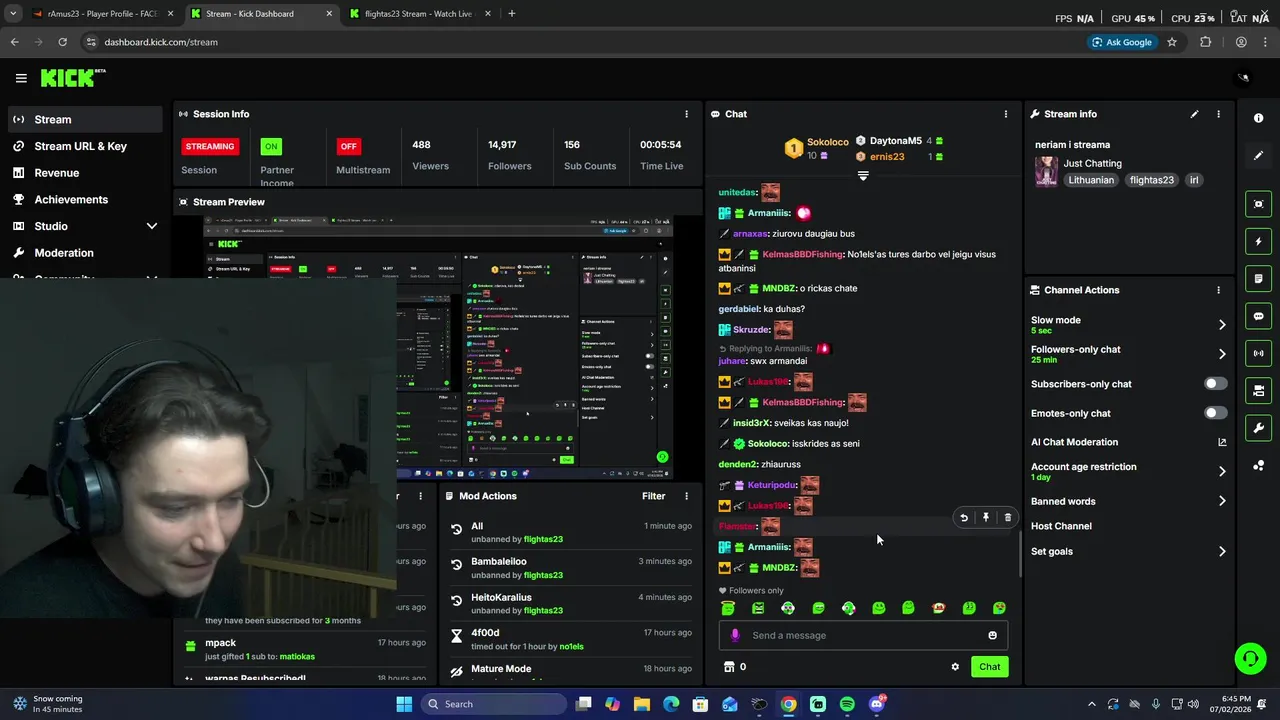1280x720 pixels.
Task: Click the shop icon below the message box
Action: [729, 667]
